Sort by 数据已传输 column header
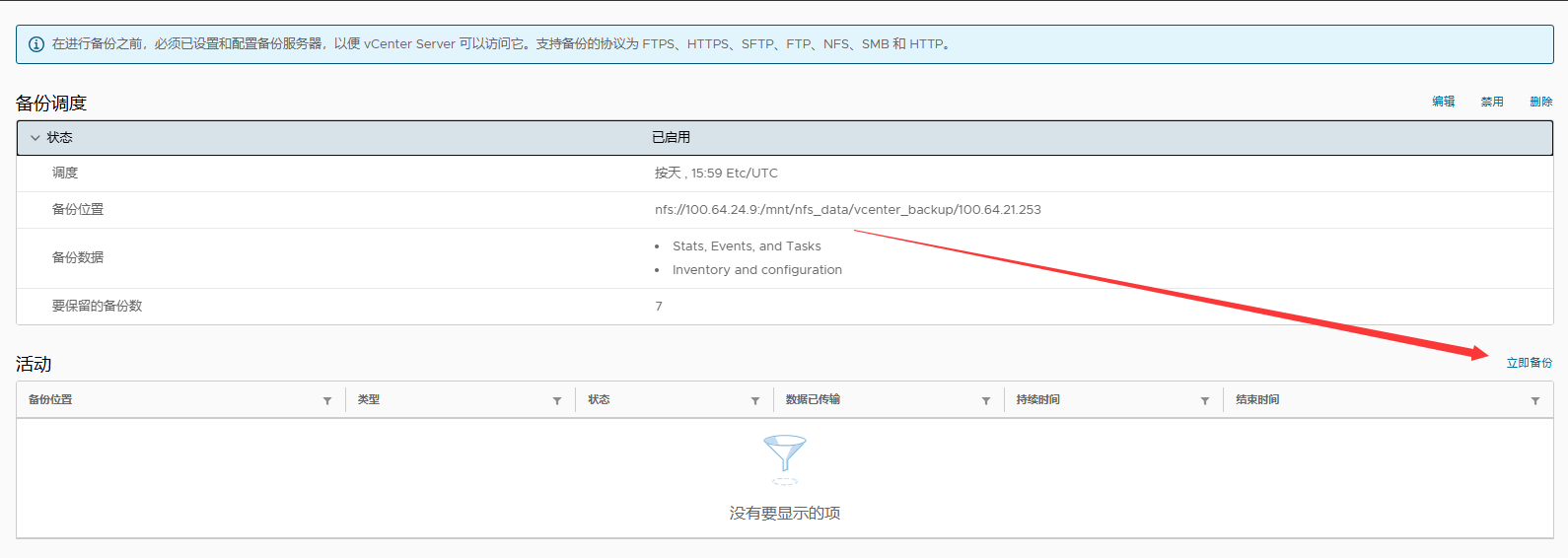Viewport: 1568px width, 558px height. pyautogui.click(x=813, y=399)
